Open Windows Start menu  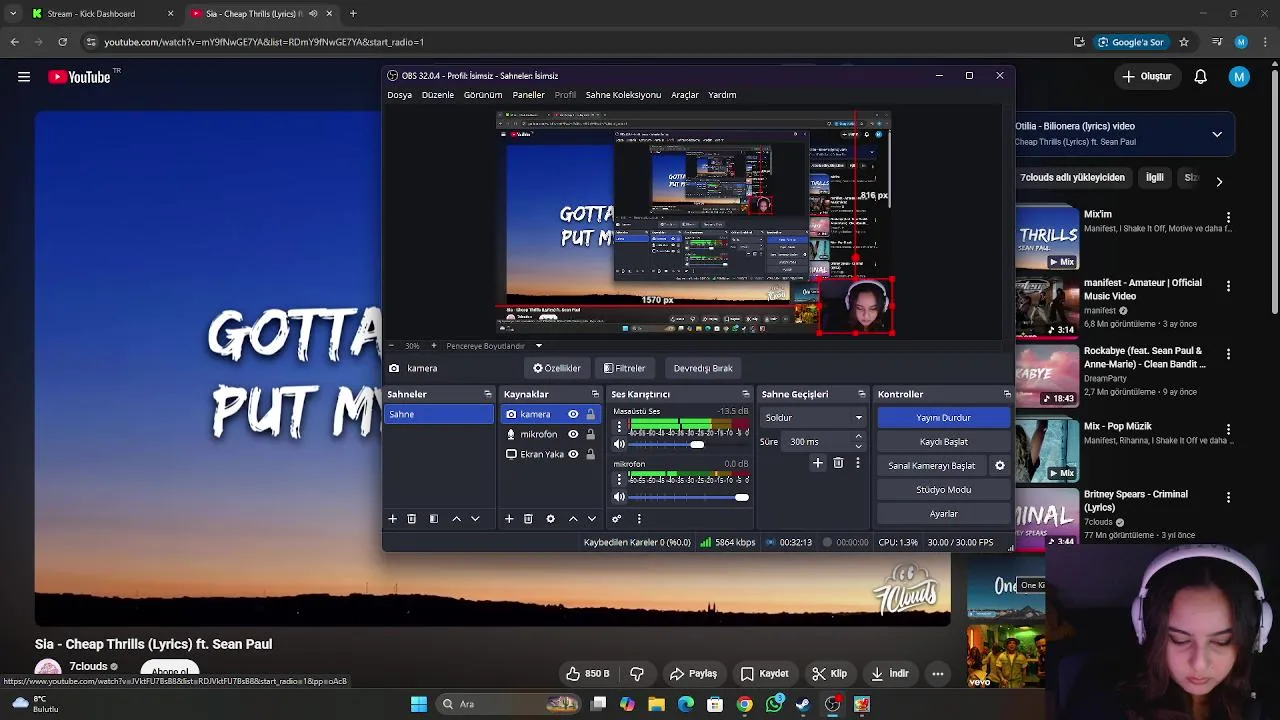pos(419,704)
